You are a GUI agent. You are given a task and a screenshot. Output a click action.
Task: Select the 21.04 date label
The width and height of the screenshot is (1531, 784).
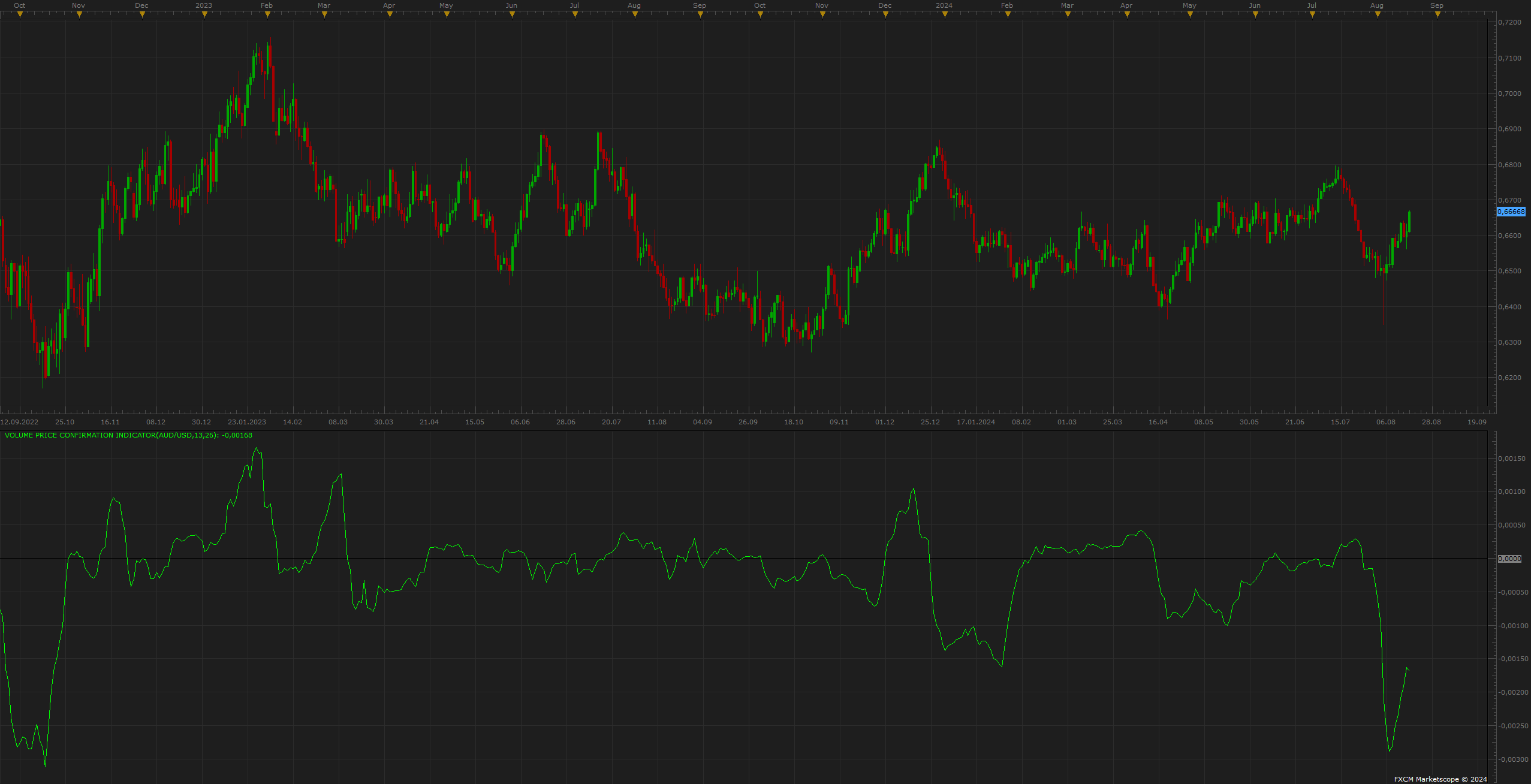429,422
